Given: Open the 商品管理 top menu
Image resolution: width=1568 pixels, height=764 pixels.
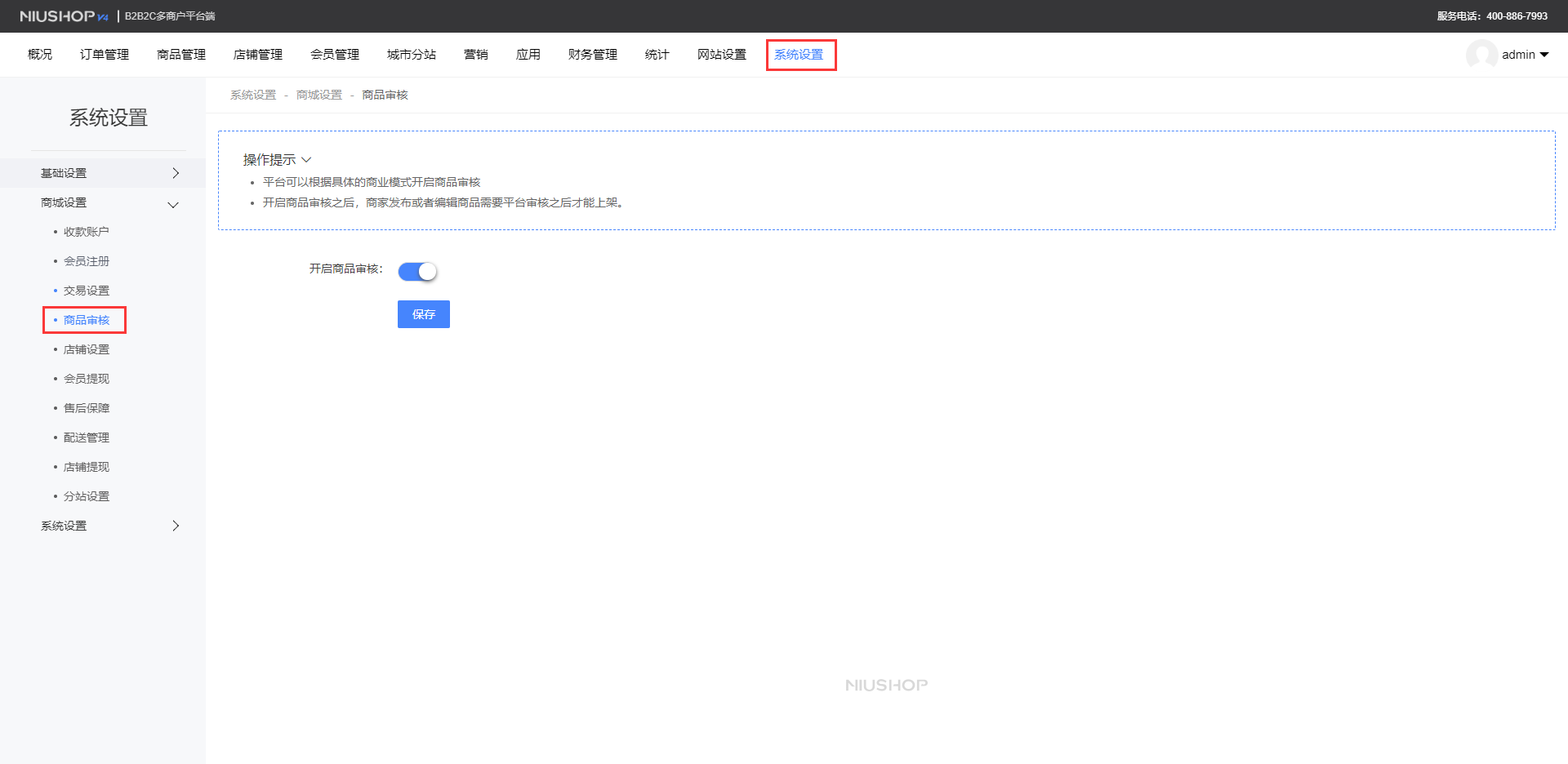Looking at the screenshot, I should tap(181, 55).
